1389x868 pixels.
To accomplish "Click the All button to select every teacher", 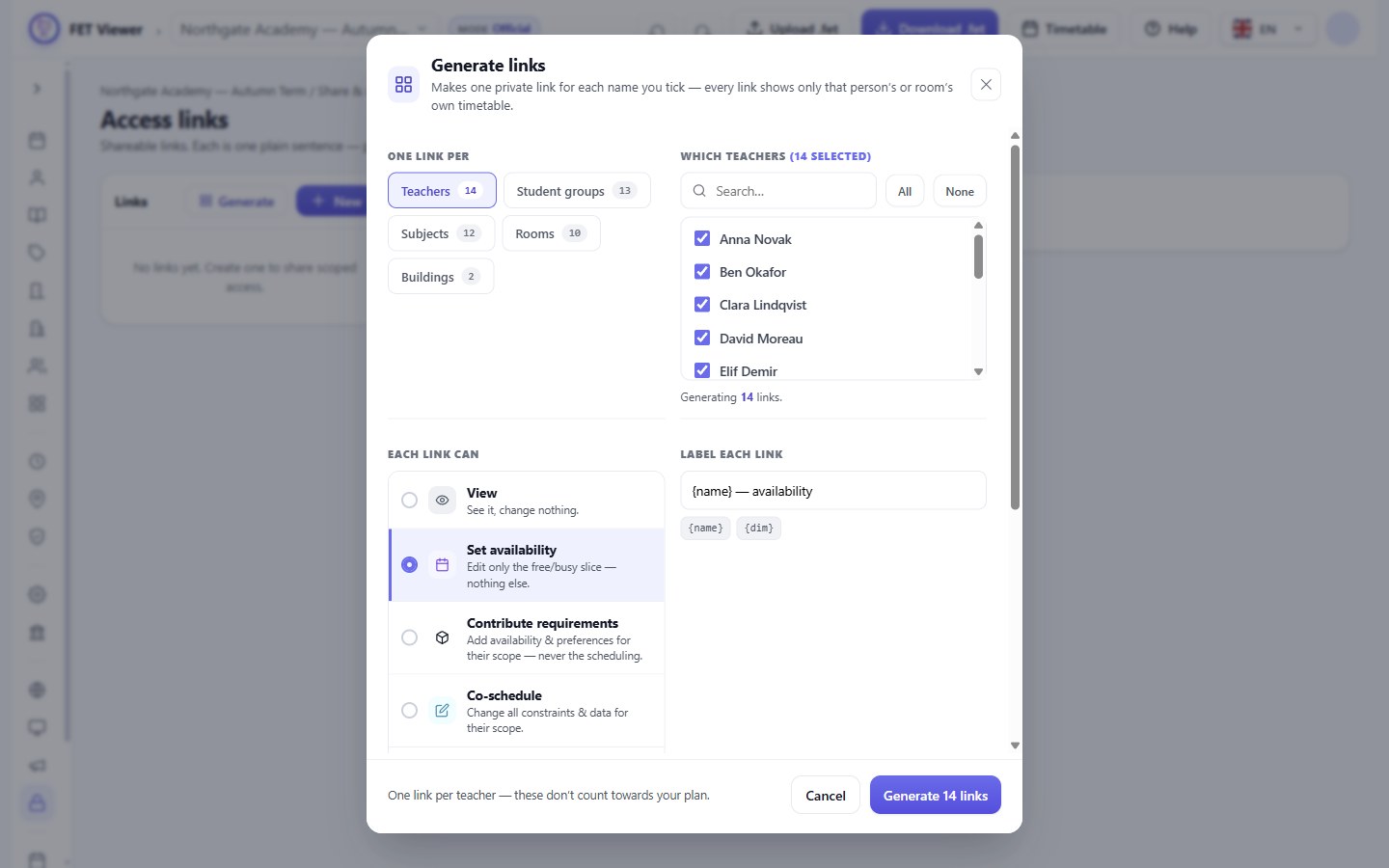I will coord(905,191).
